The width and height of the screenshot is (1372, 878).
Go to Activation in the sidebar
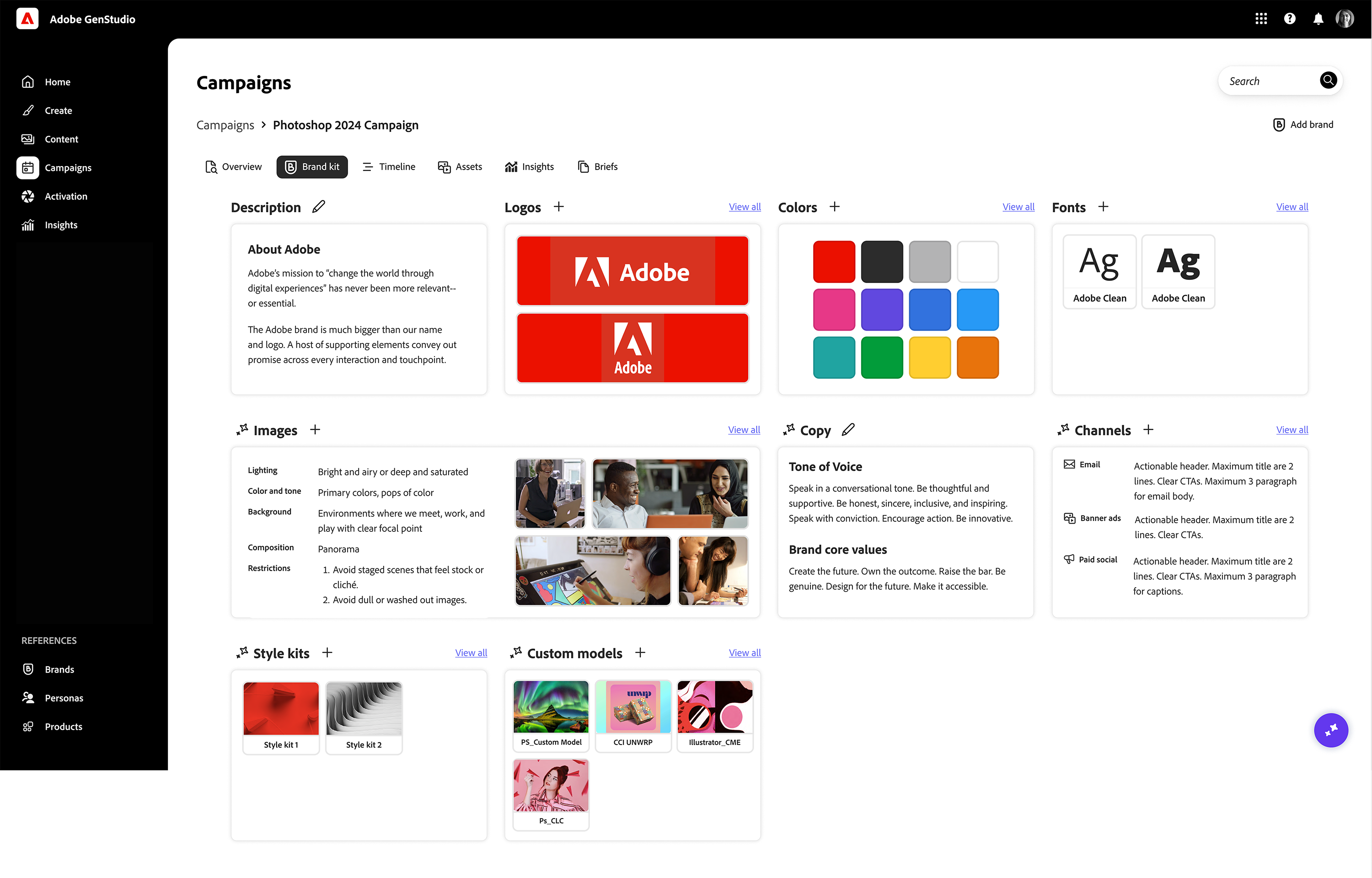(65, 196)
